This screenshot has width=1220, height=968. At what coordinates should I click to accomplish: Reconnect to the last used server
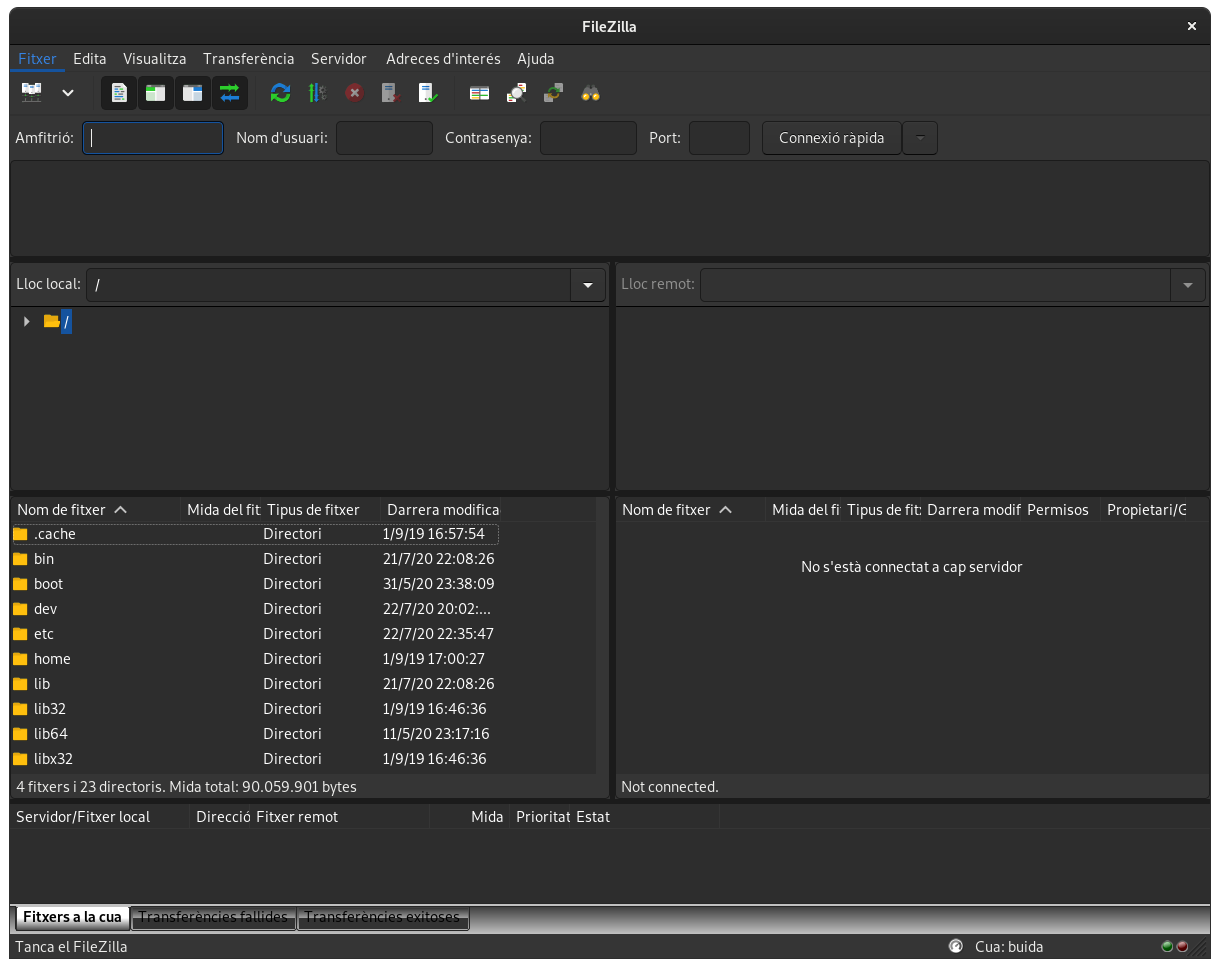pos(428,93)
